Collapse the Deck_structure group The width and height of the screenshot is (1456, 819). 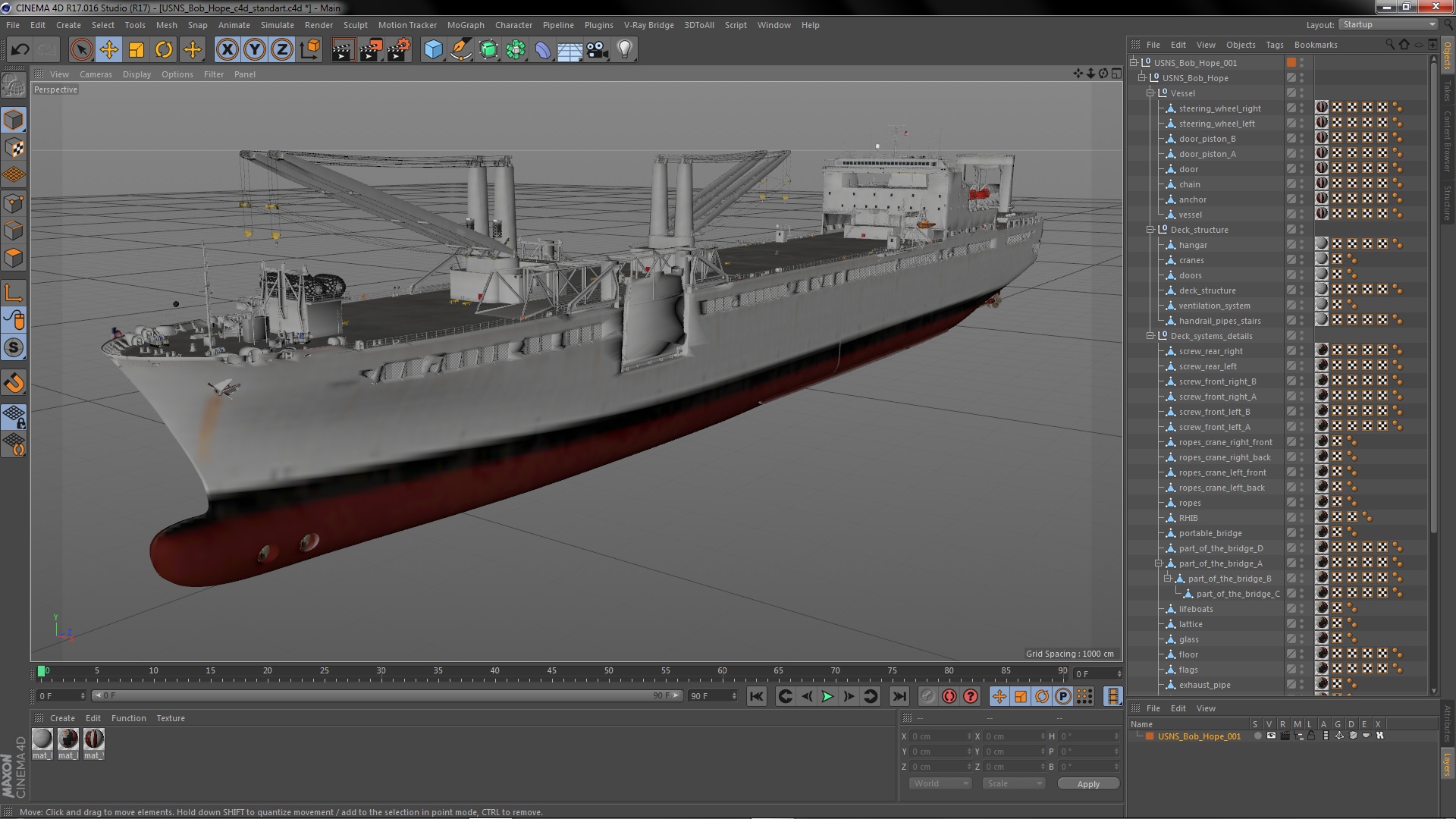pos(1150,229)
